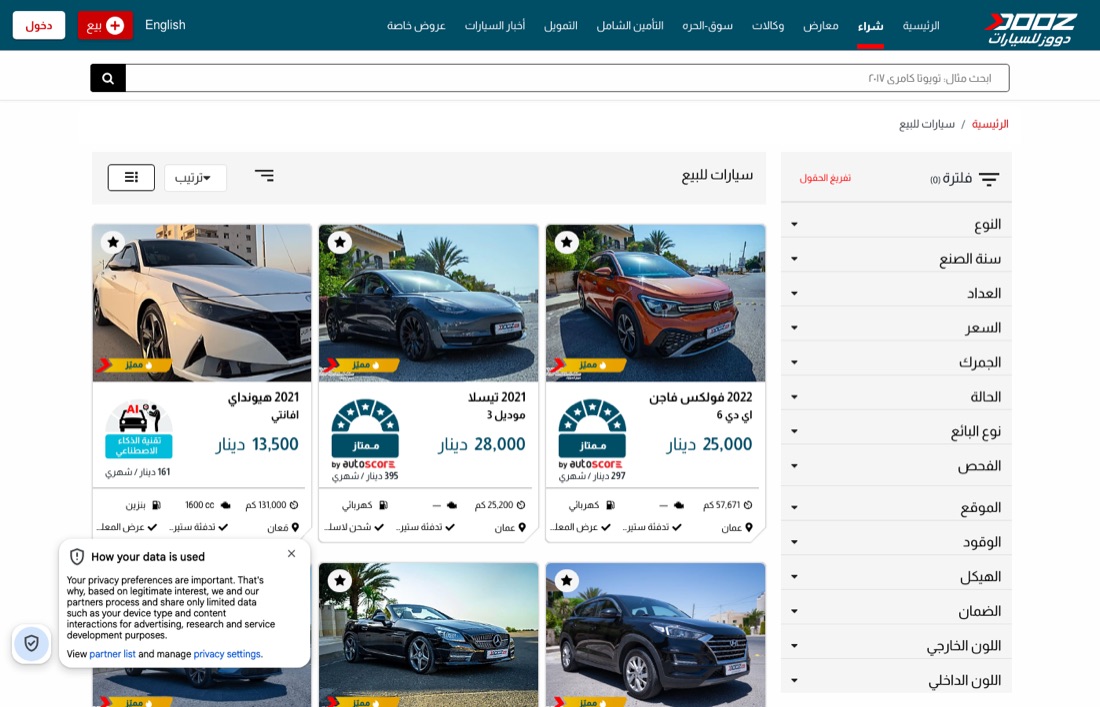Expand the العداد filter section
This screenshot has height=707, width=1100.
(896, 293)
